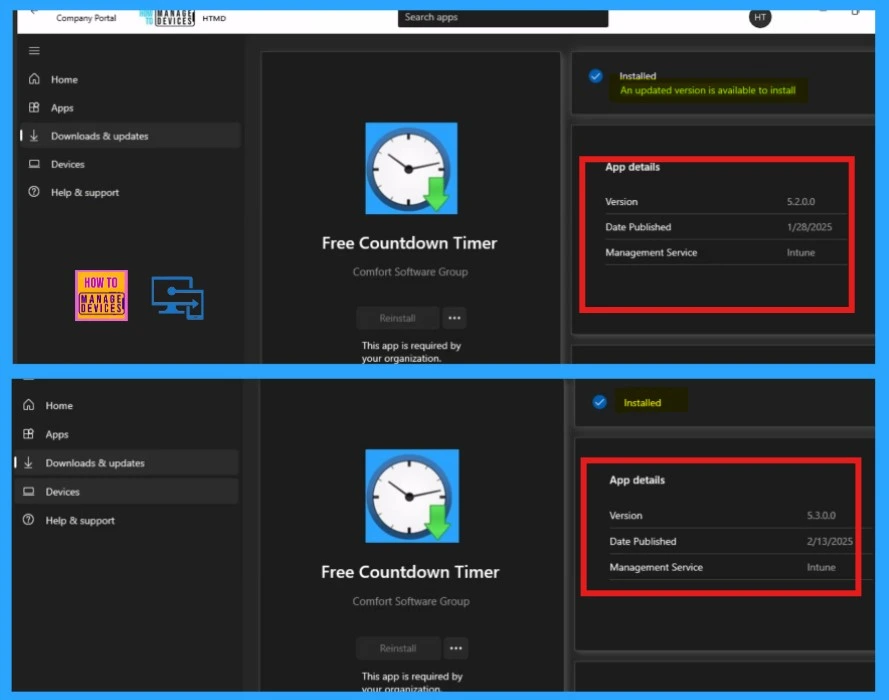Click the blue Installed checkmark in top screenshot
This screenshot has width=889, height=700.
595,76
